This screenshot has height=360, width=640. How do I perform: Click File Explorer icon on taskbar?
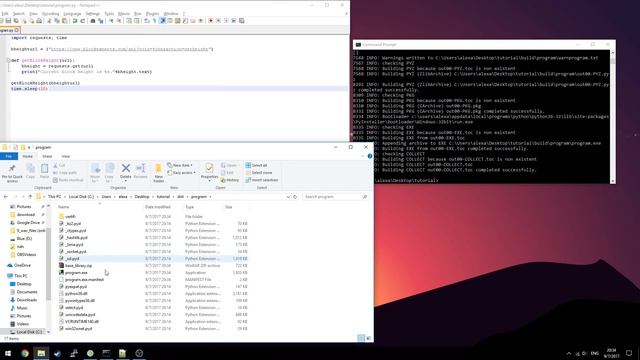point(41,353)
